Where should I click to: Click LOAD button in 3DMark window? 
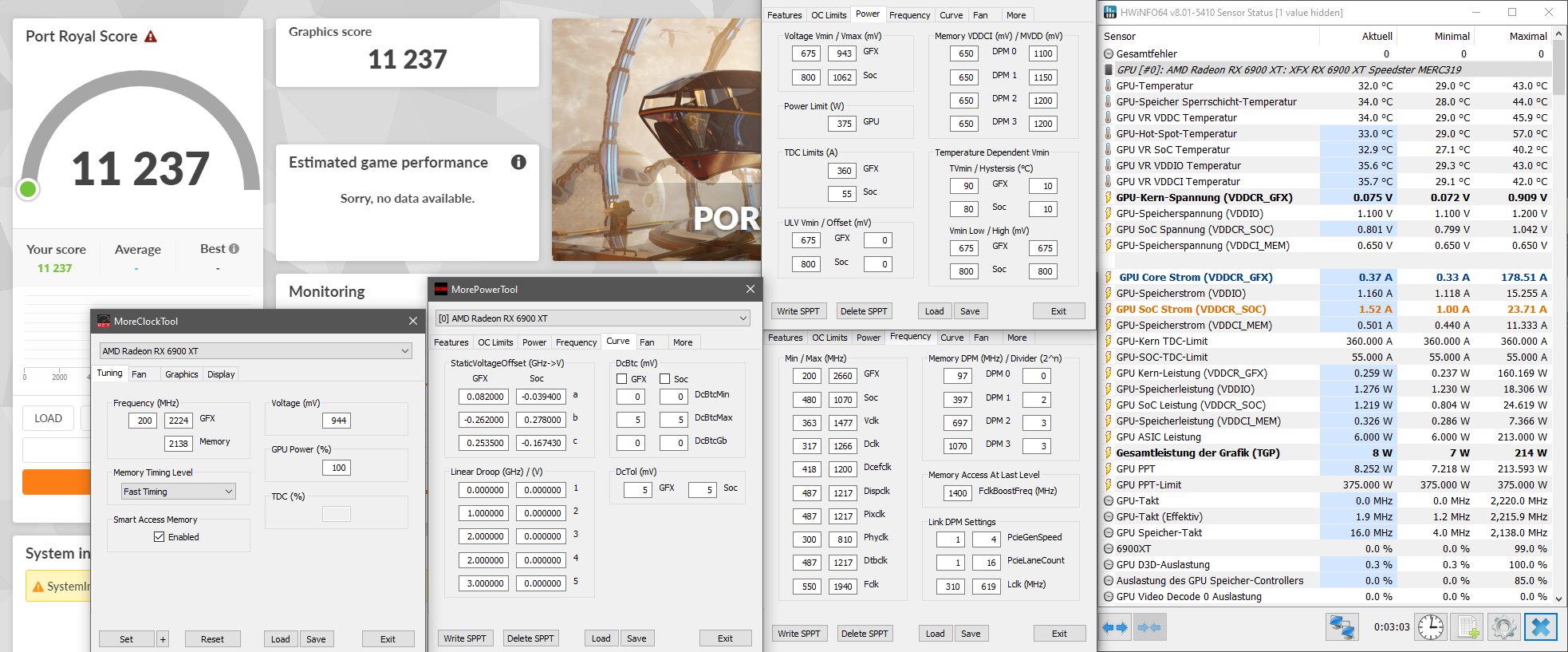(48, 418)
